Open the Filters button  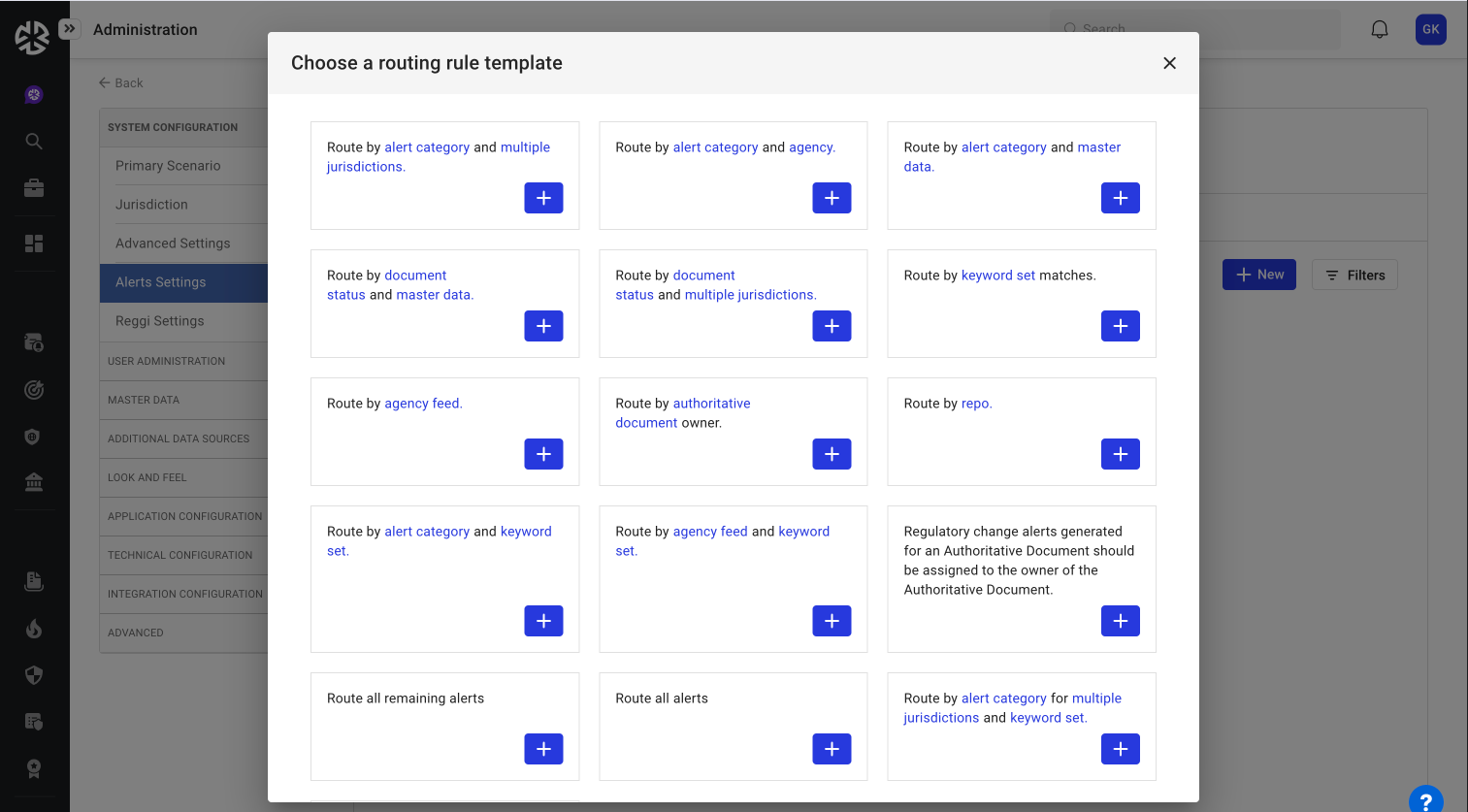coord(1354,275)
